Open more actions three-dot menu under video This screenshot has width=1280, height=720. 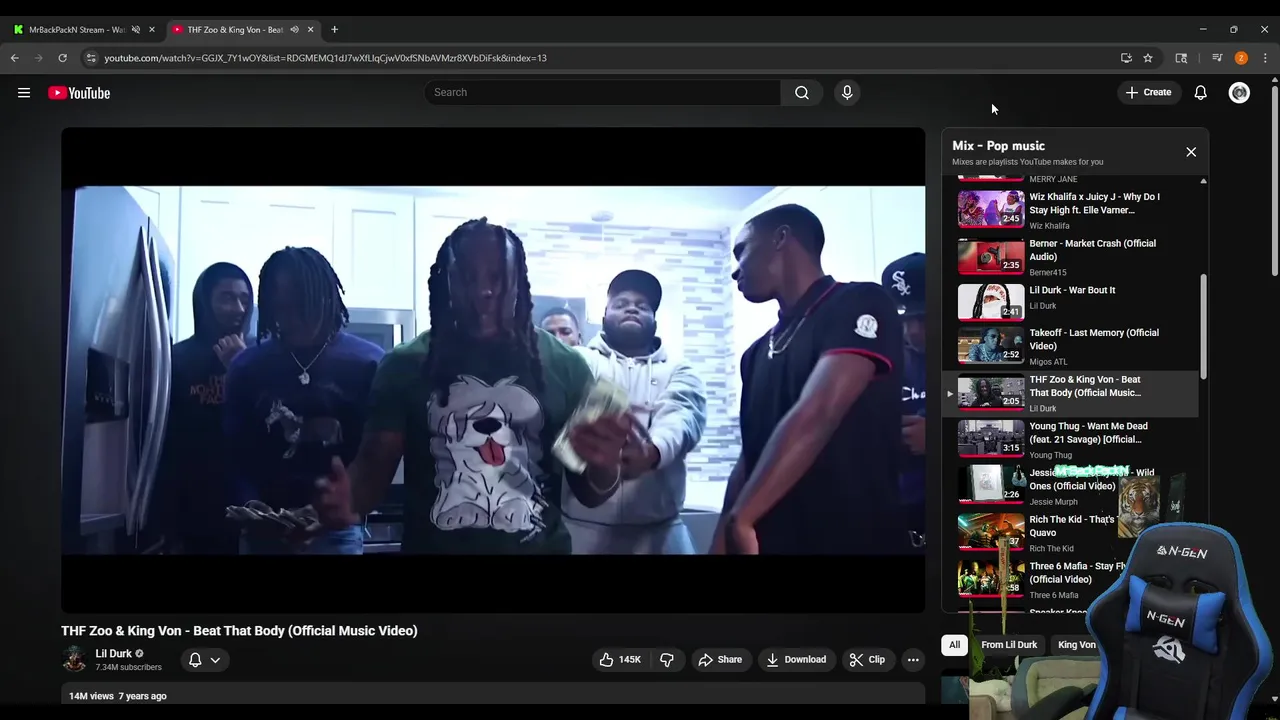912,660
